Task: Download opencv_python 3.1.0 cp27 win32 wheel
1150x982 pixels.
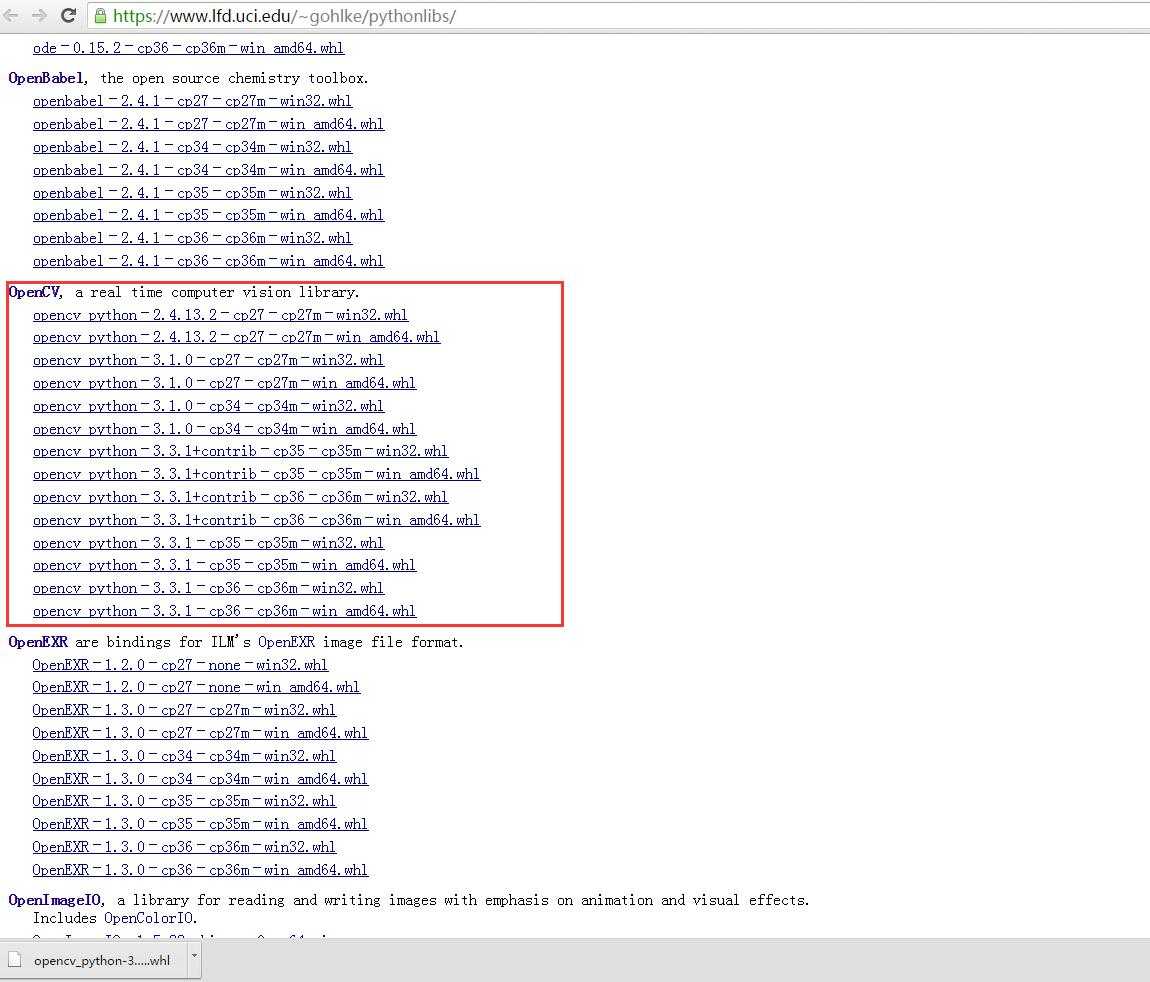Action: tap(208, 360)
